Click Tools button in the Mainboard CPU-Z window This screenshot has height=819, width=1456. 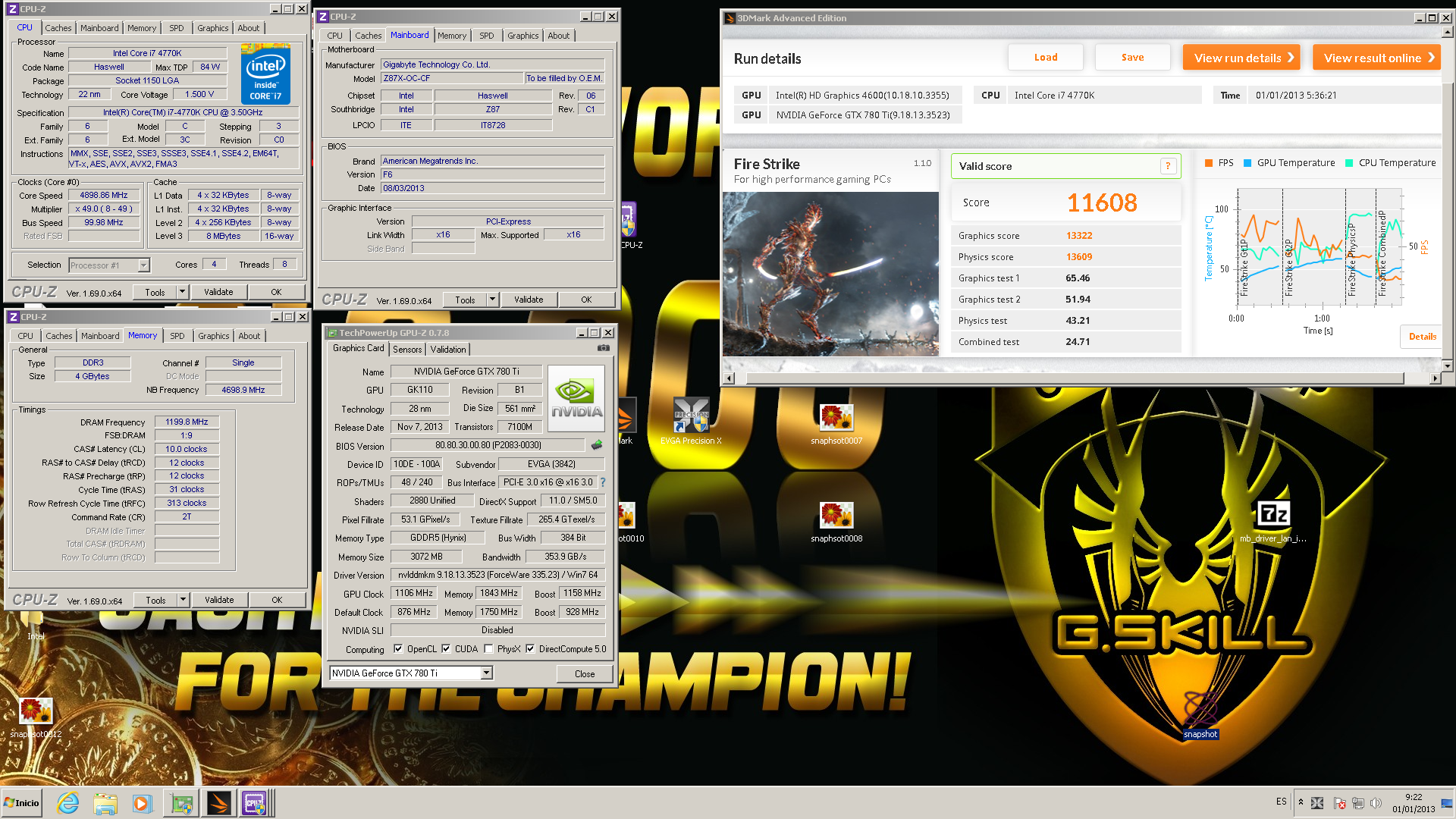(x=464, y=300)
